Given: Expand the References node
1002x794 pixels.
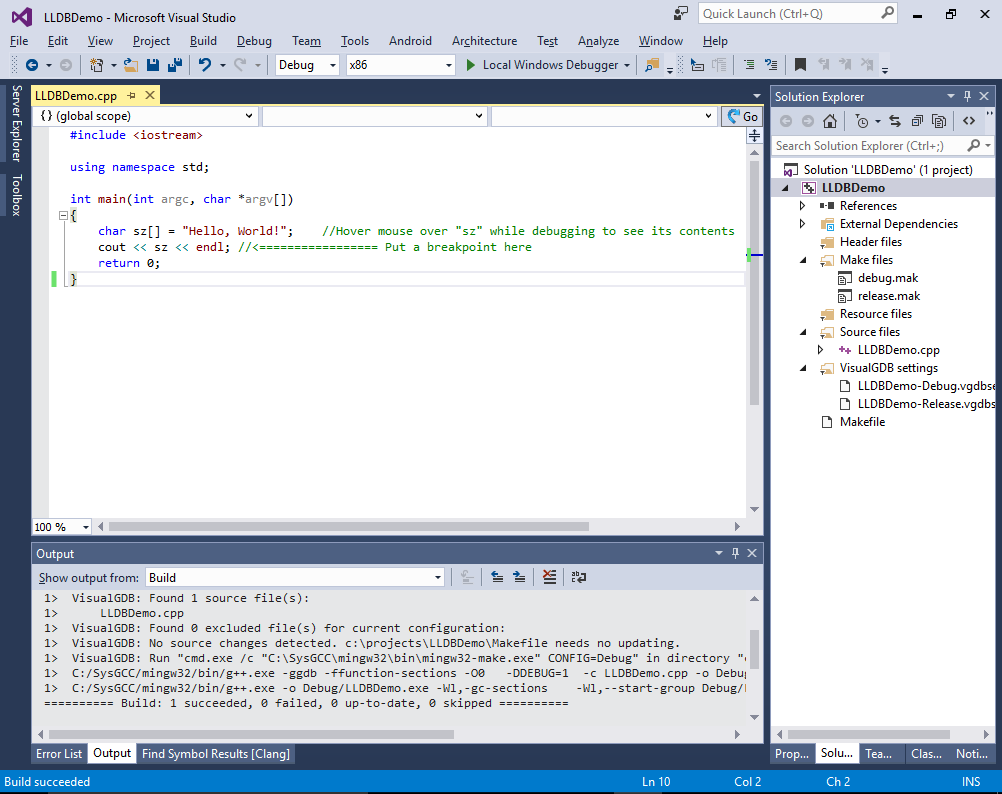Looking at the screenshot, I should [x=803, y=206].
